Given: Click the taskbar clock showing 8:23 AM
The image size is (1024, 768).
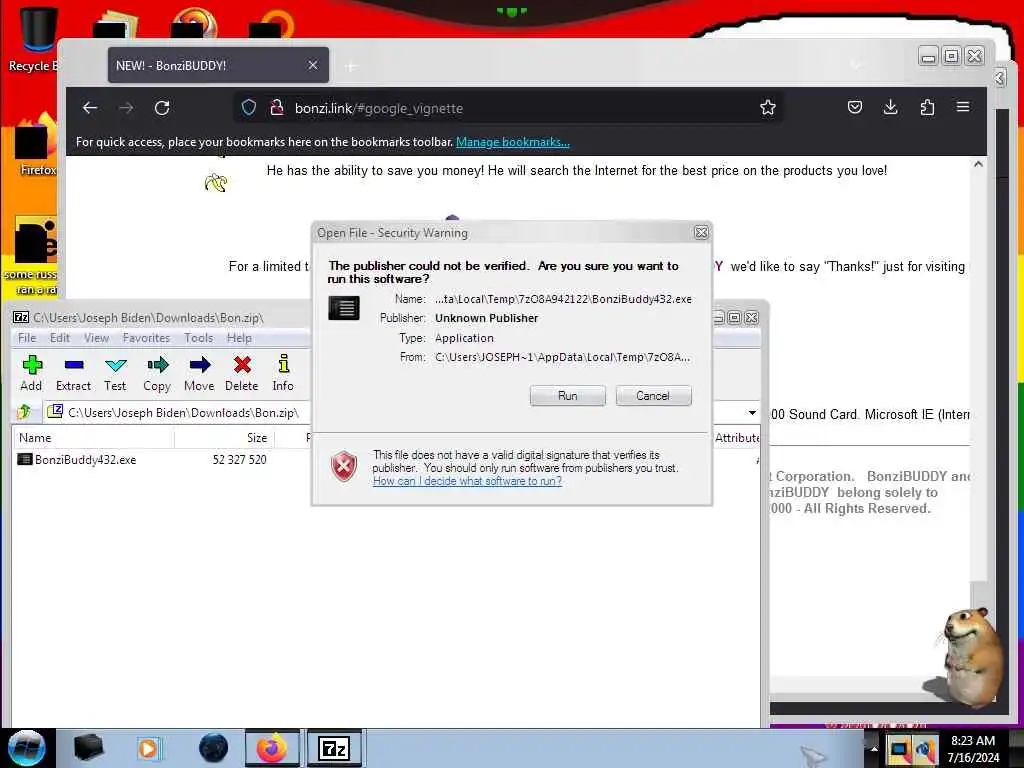Looking at the screenshot, I should click(974, 749).
